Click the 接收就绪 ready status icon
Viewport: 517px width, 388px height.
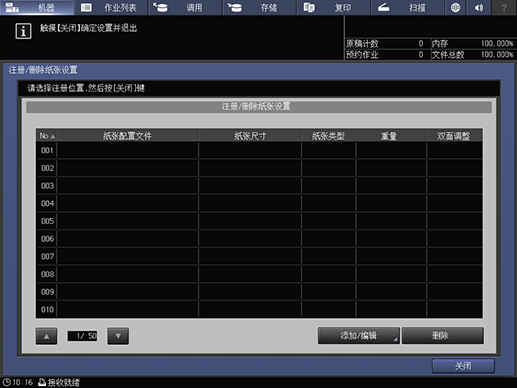[x=42, y=382]
